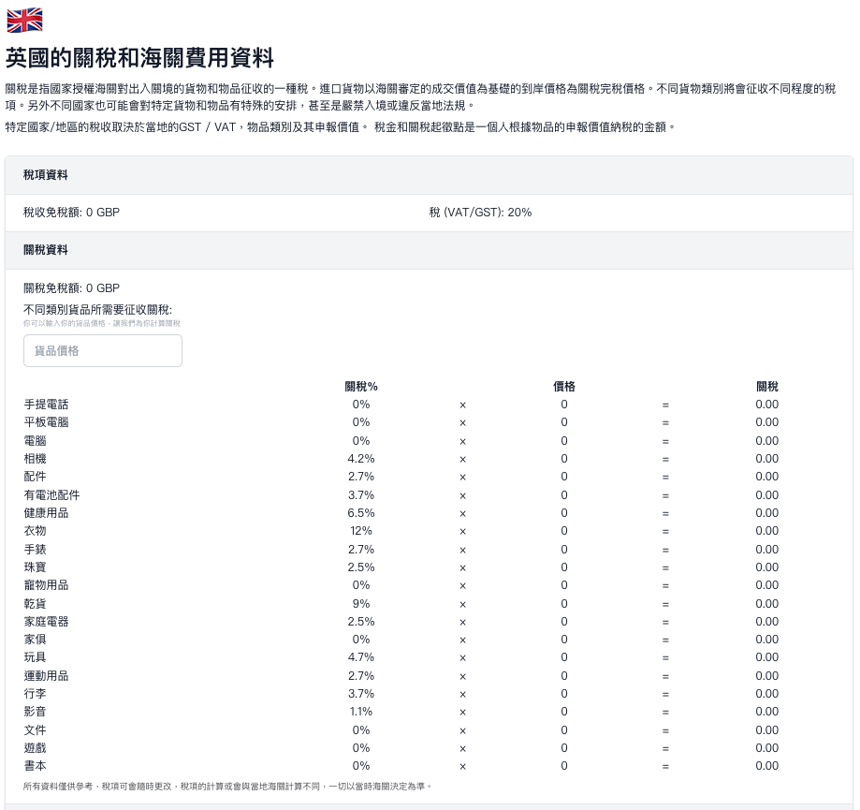Click the 稅項資料 section header
Screen dimensions: 860x810
click(46, 175)
